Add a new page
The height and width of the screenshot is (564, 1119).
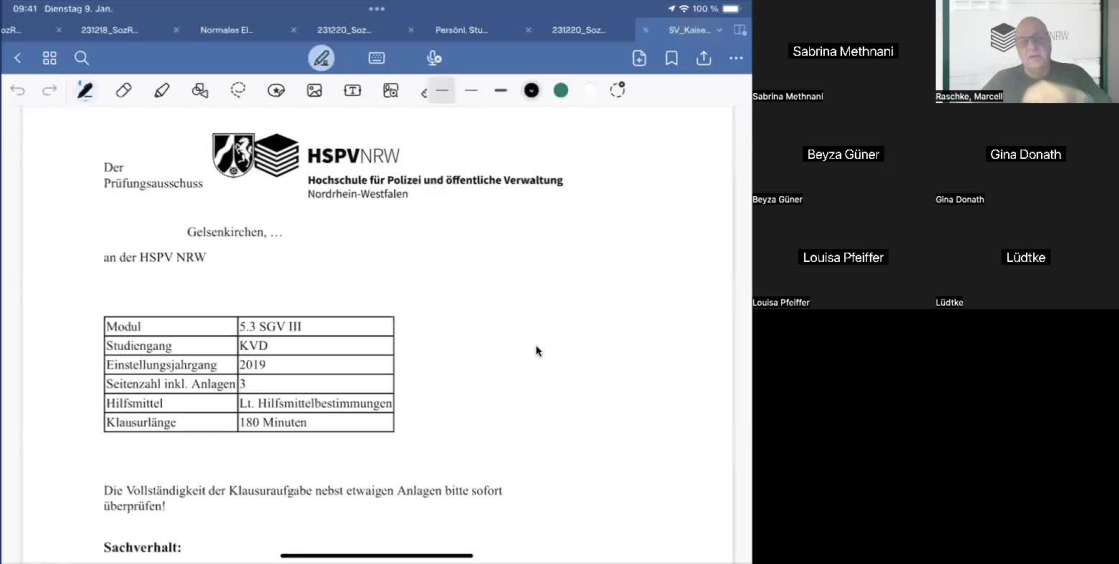tap(639, 59)
